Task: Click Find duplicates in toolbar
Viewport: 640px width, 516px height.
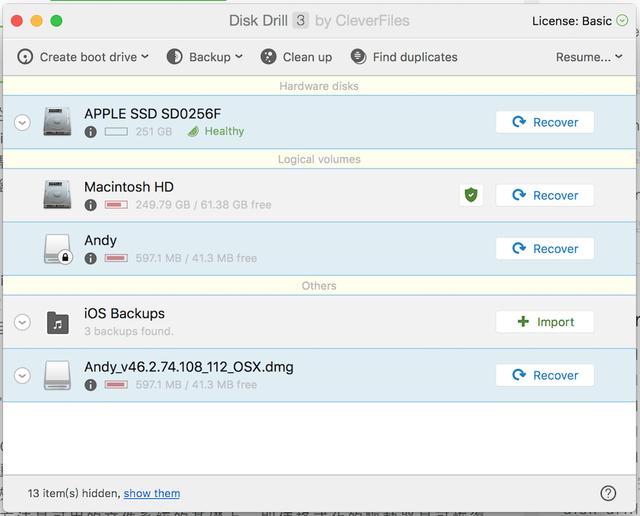Action: point(404,57)
